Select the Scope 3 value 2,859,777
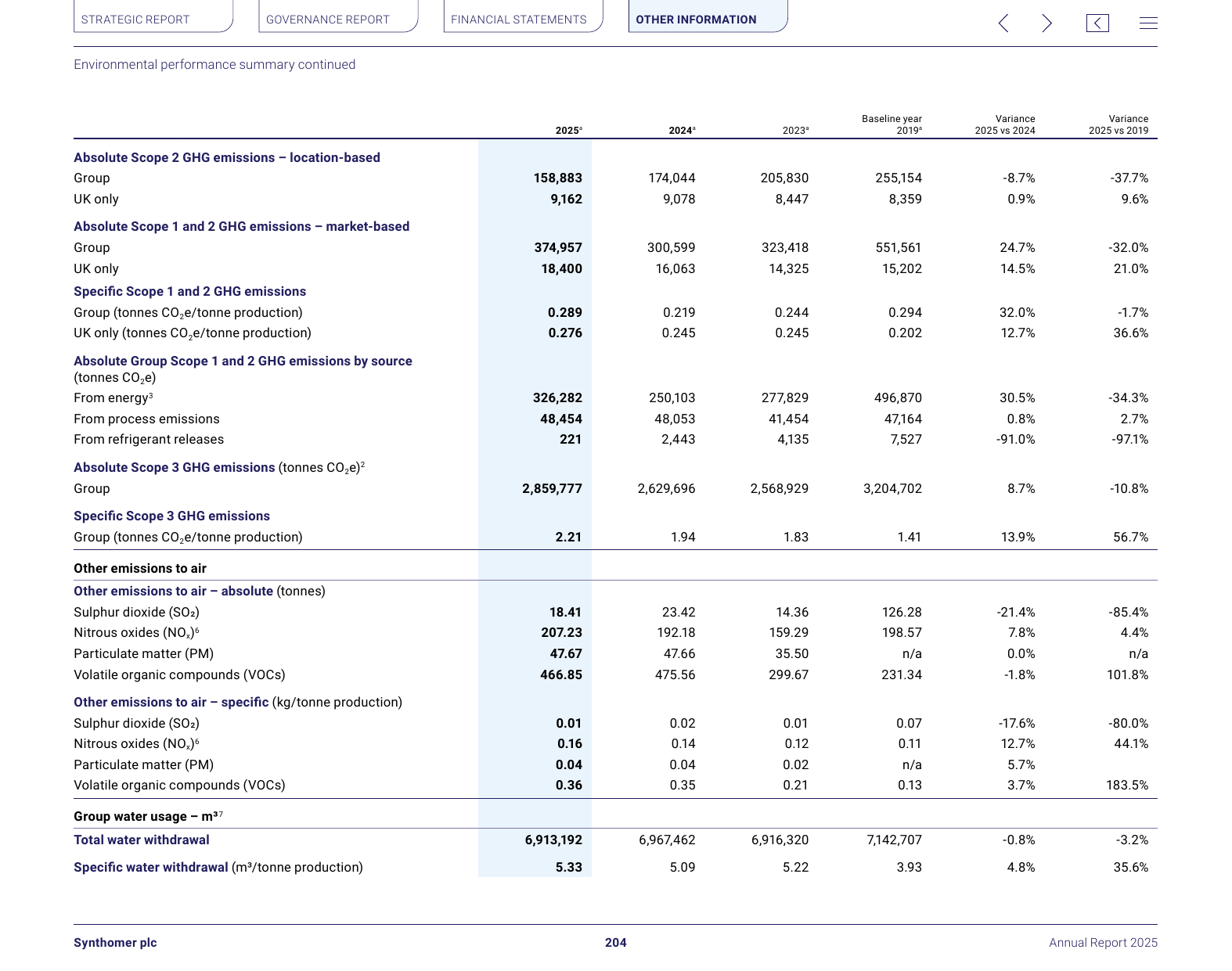 coord(552,489)
